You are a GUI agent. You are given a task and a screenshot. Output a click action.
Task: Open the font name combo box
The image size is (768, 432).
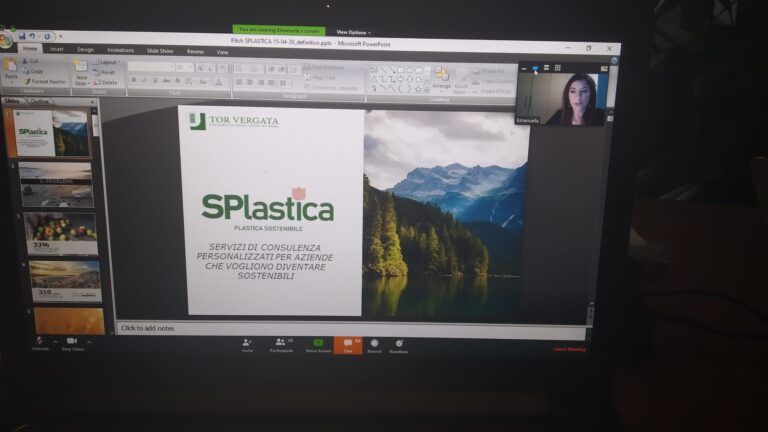click(151, 67)
